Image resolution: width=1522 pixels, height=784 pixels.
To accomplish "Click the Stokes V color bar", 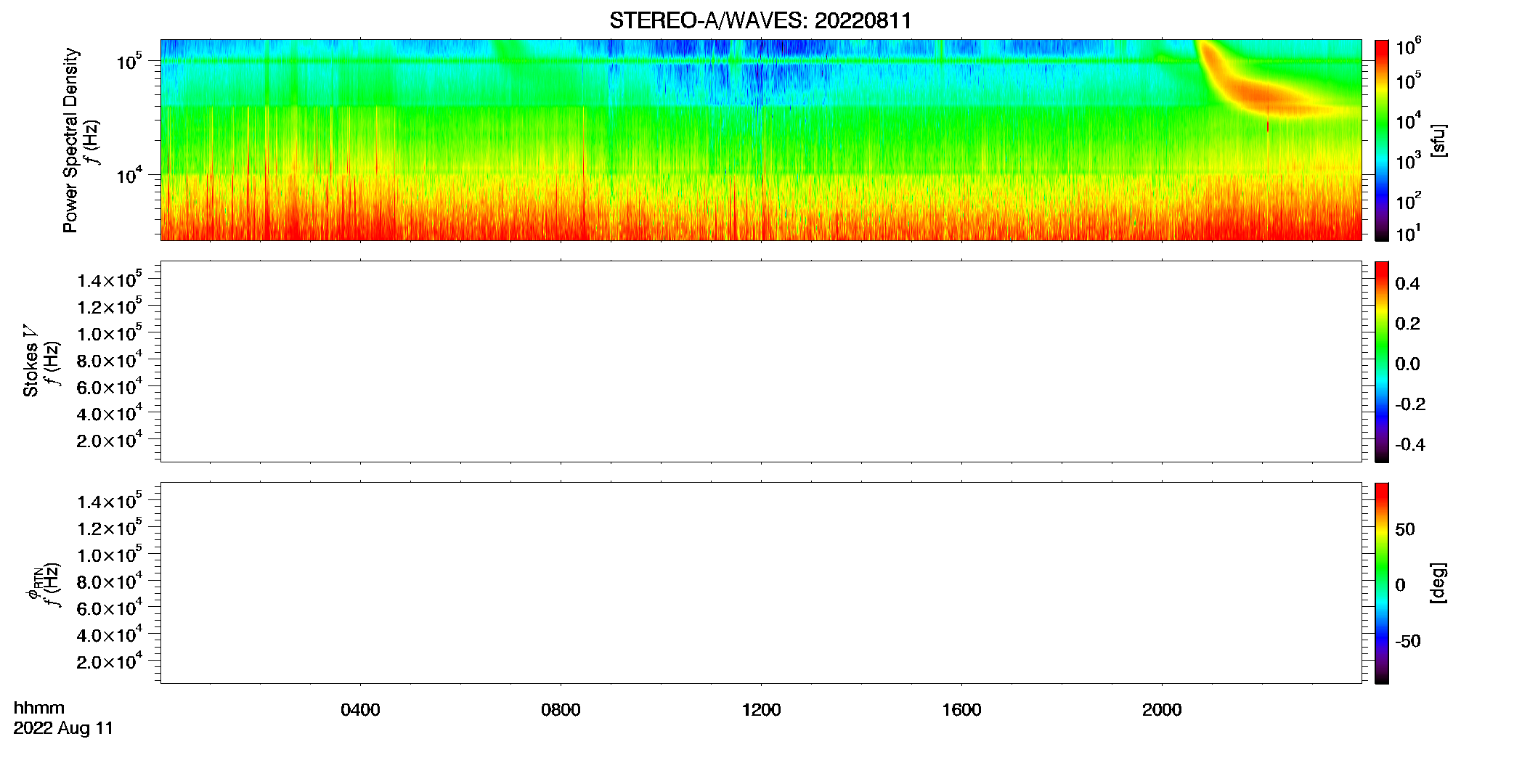I will pos(1381,362).
